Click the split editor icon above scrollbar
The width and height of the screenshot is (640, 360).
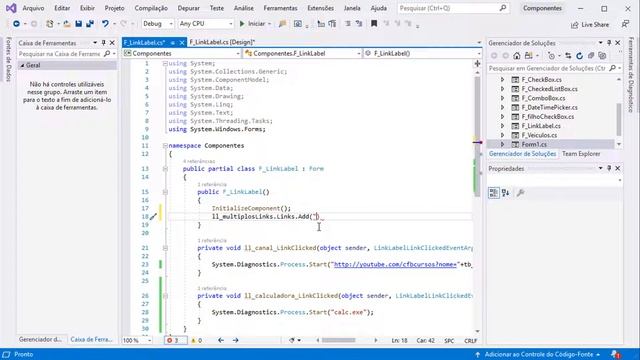[x=477, y=64]
